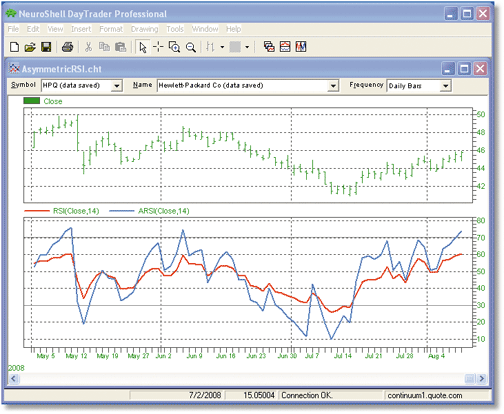The width and height of the screenshot is (504, 414).
Task: Select the arrow pointer tool
Action: point(143,47)
